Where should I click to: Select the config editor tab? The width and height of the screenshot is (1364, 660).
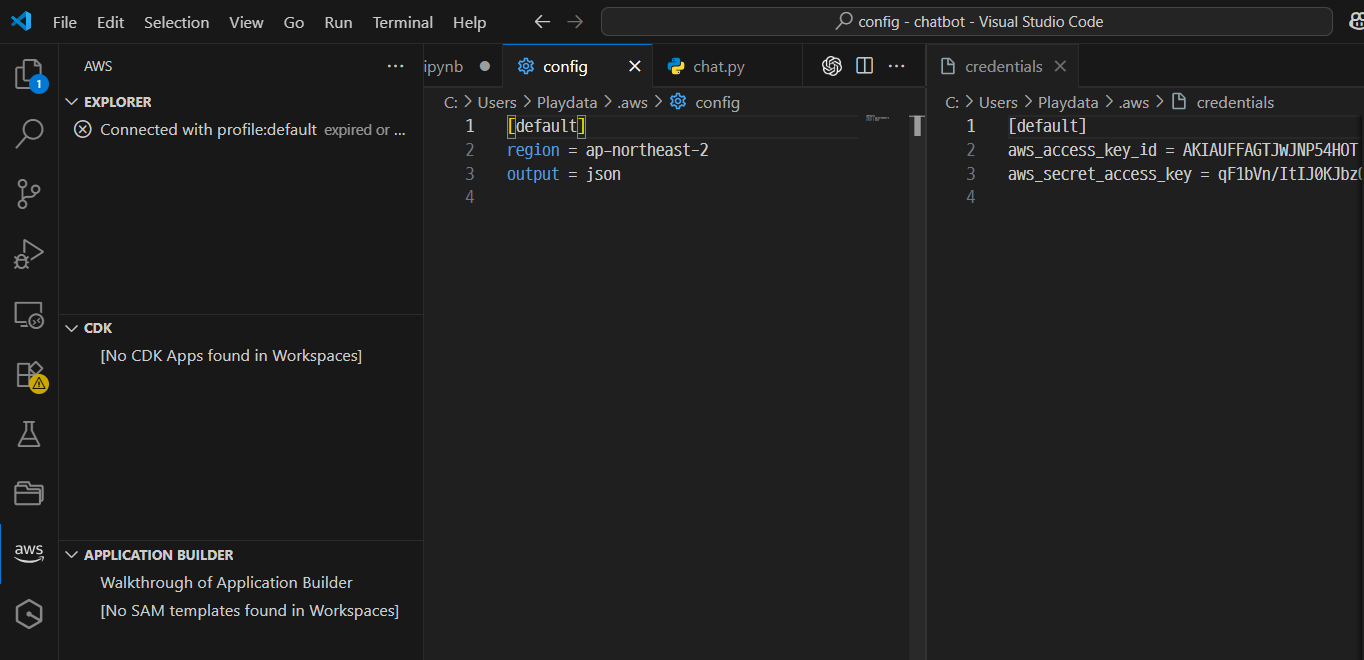tap(577, 66)
